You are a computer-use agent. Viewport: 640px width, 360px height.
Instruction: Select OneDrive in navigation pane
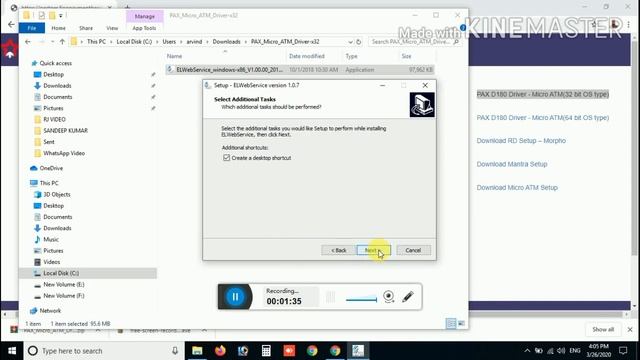point(51,168)
